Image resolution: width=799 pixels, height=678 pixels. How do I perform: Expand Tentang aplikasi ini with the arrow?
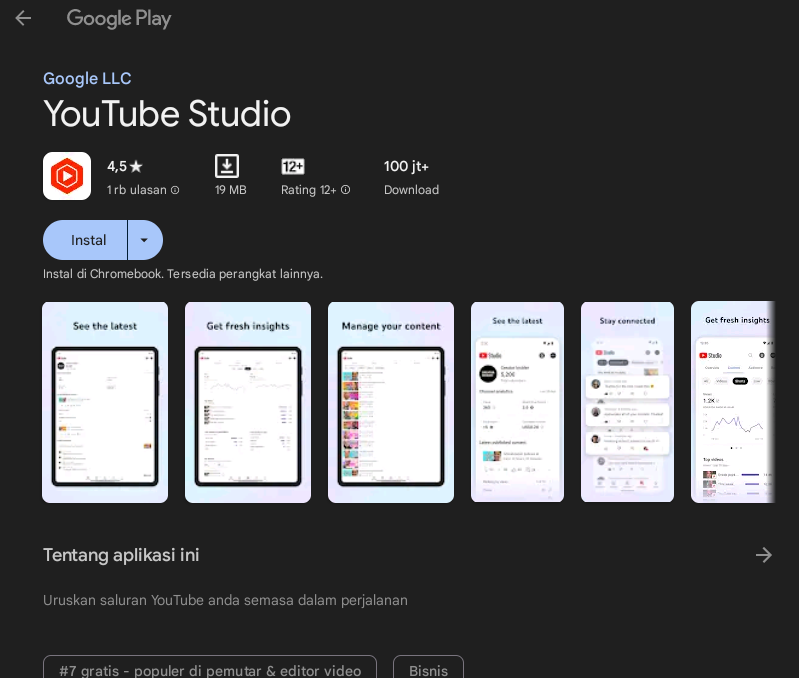(x=764, y=555)
